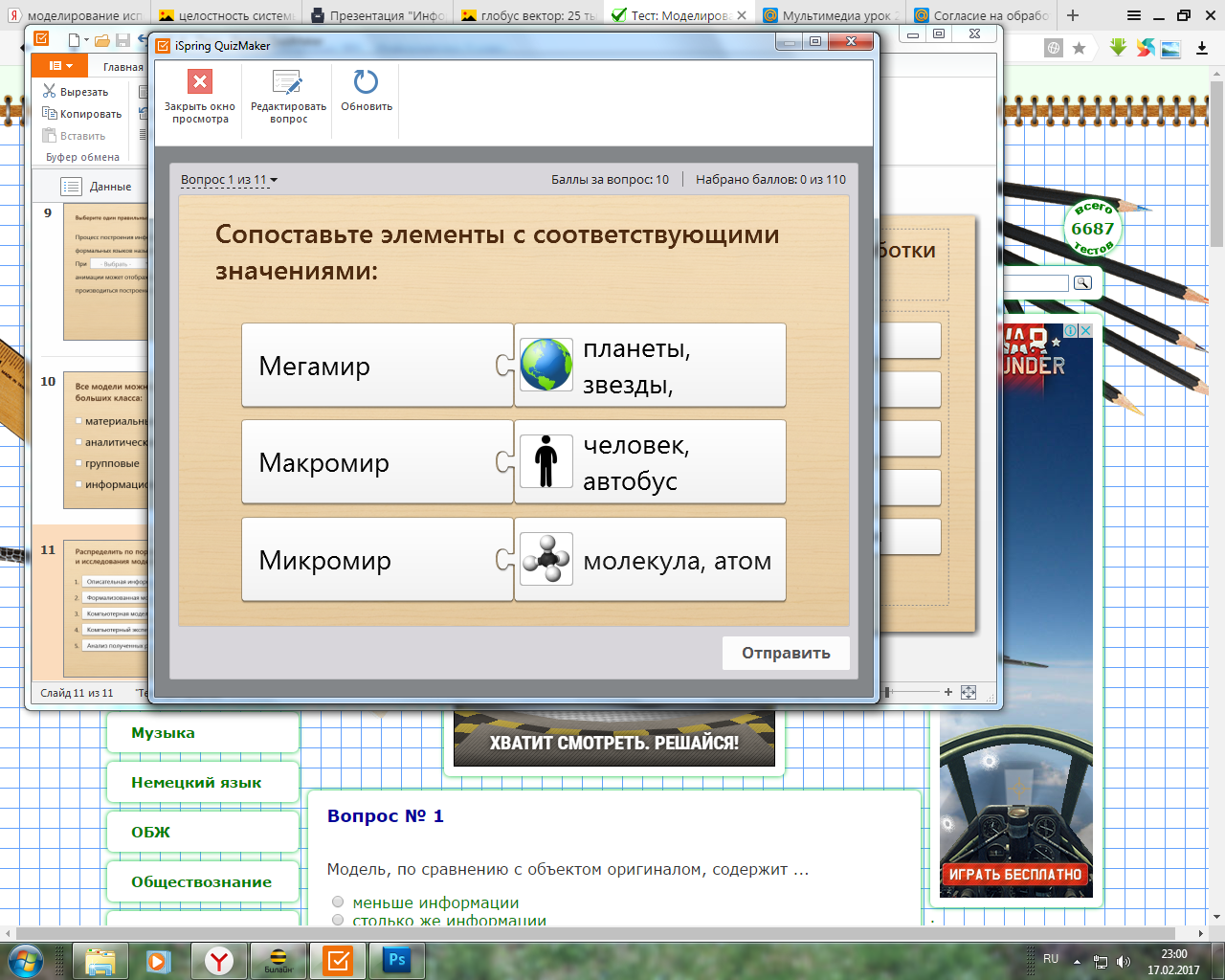
Task: Click Редактировать вопрос toolbar button
Action: [x=288, y=98]
